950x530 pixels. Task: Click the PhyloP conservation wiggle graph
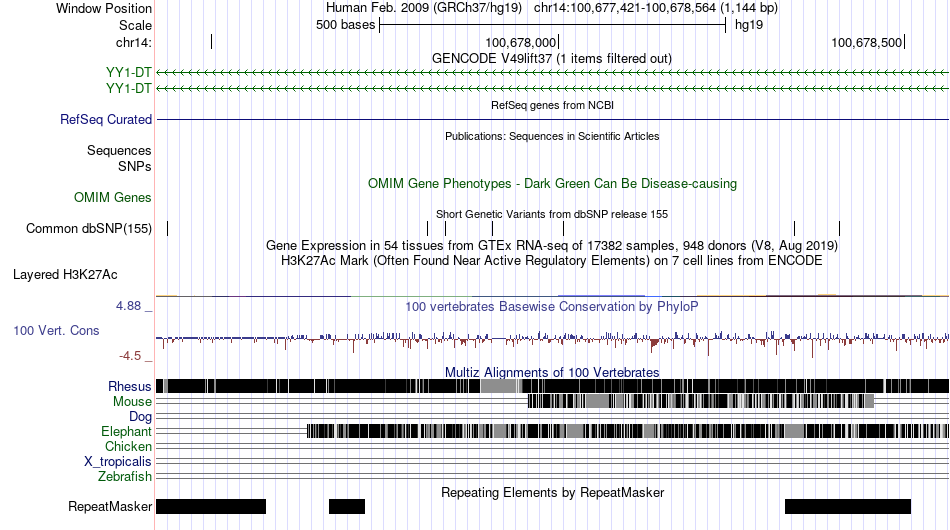pyautogui.click(x=553, y=342)
